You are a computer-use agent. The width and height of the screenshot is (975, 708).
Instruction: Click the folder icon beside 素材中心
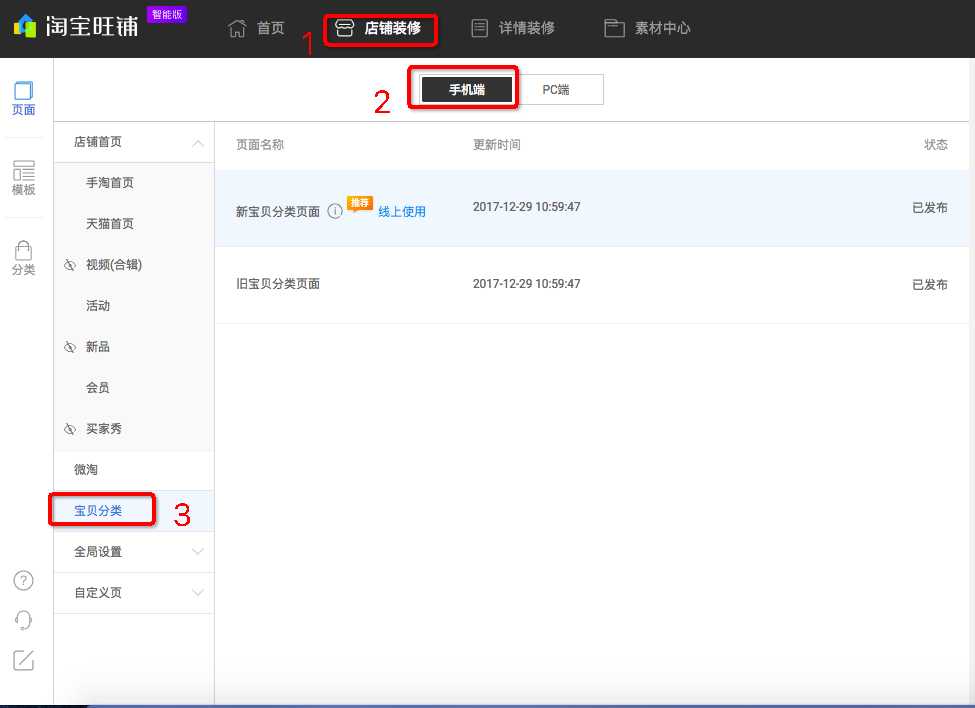point(614,28)
